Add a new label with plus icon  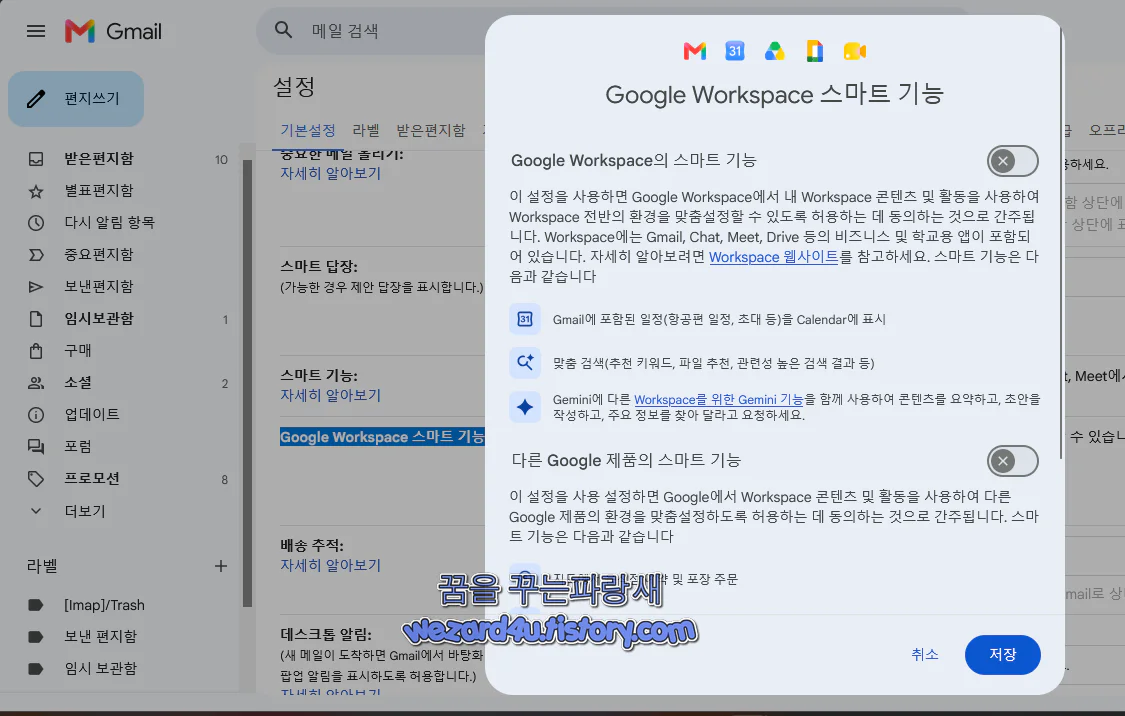click(221, 566)
